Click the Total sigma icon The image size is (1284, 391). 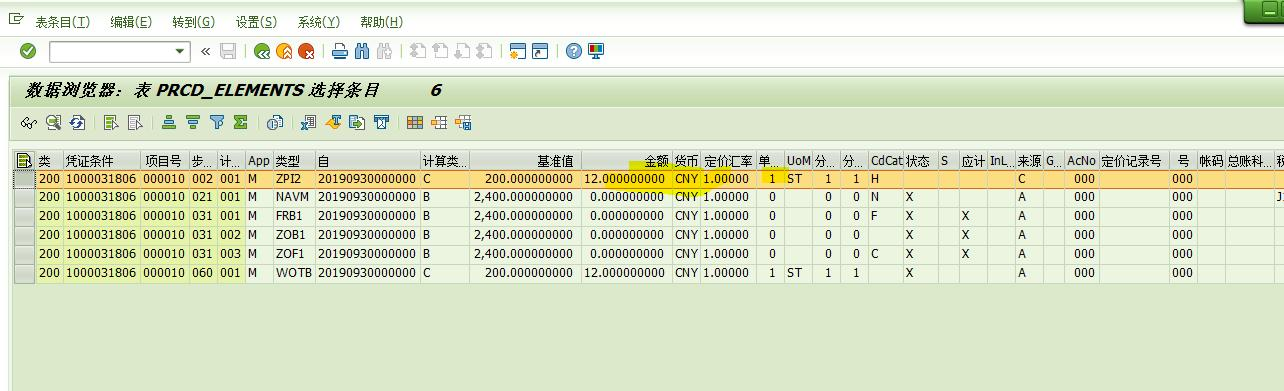(x=241, y=122)
